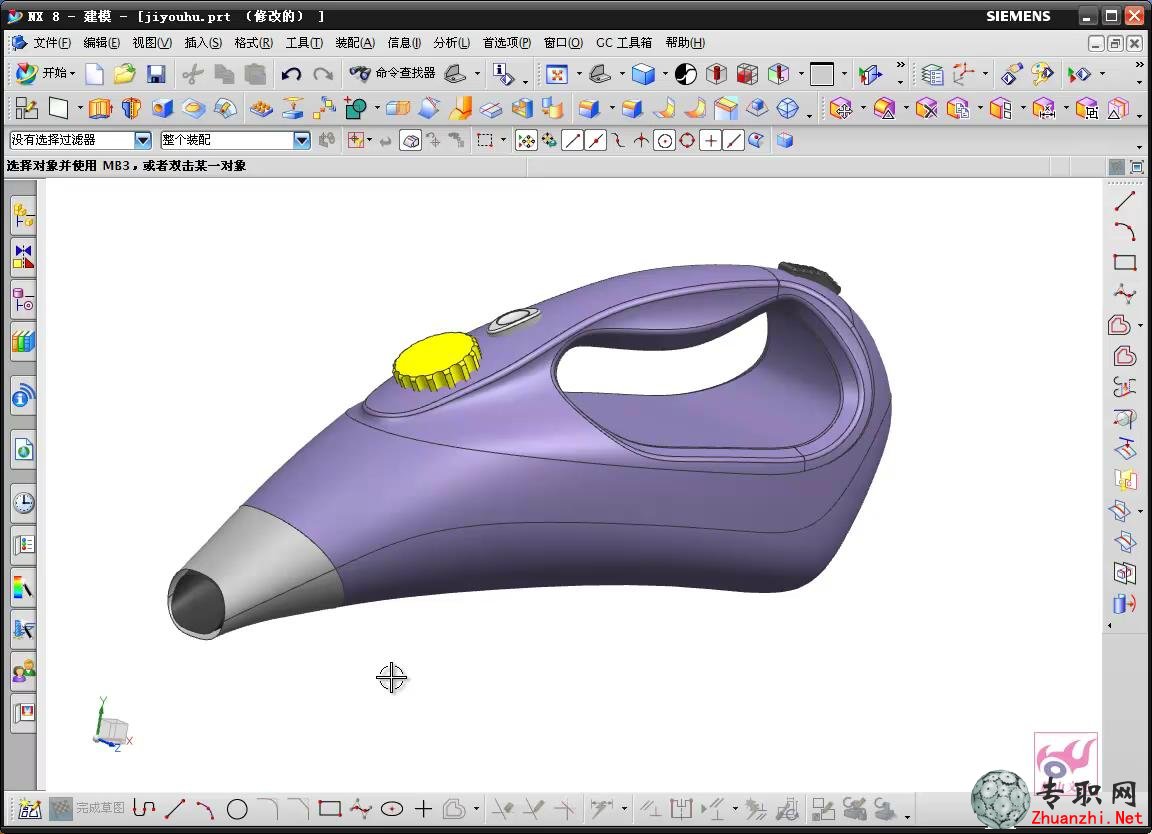Open the 视图(V) menu
Viewport: 1152px width, 834px height.
click(152, 43)
